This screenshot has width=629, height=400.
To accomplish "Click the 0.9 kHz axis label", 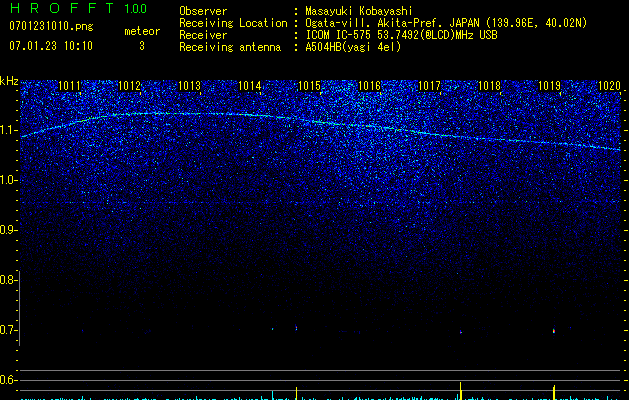I will click(x=9, y=230).
